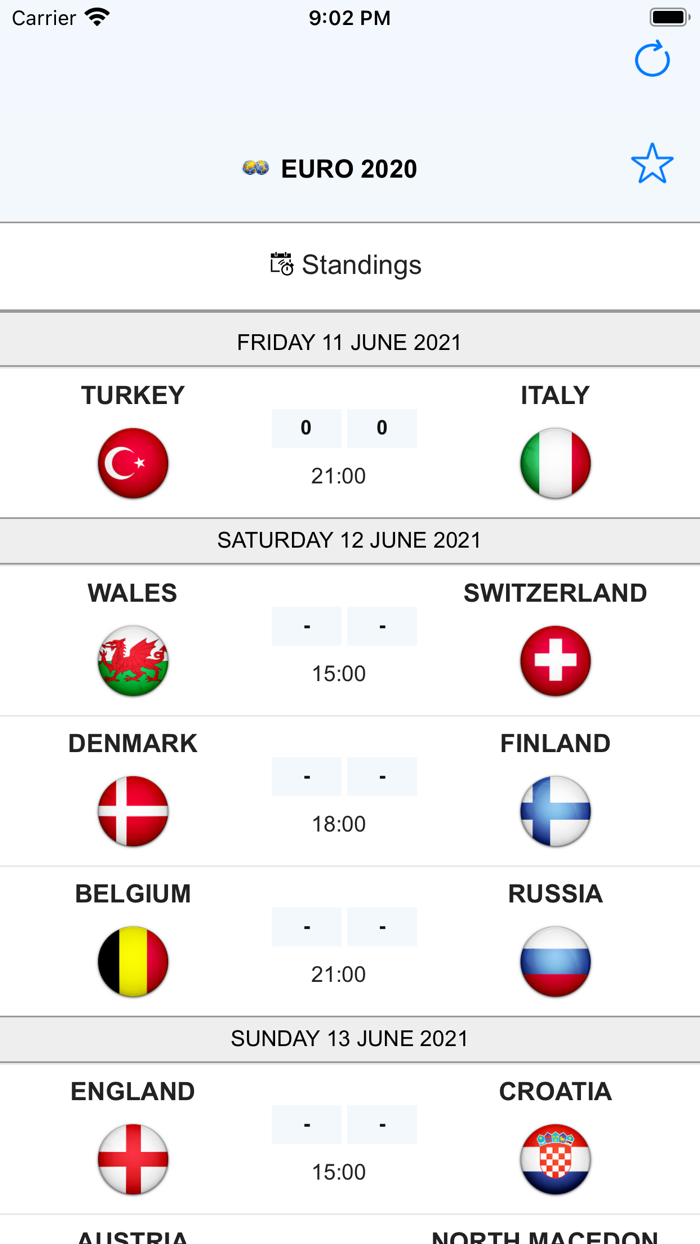Tap the Italy flag icon
This screenshot has width=700, height=1244.
[555, 463]
